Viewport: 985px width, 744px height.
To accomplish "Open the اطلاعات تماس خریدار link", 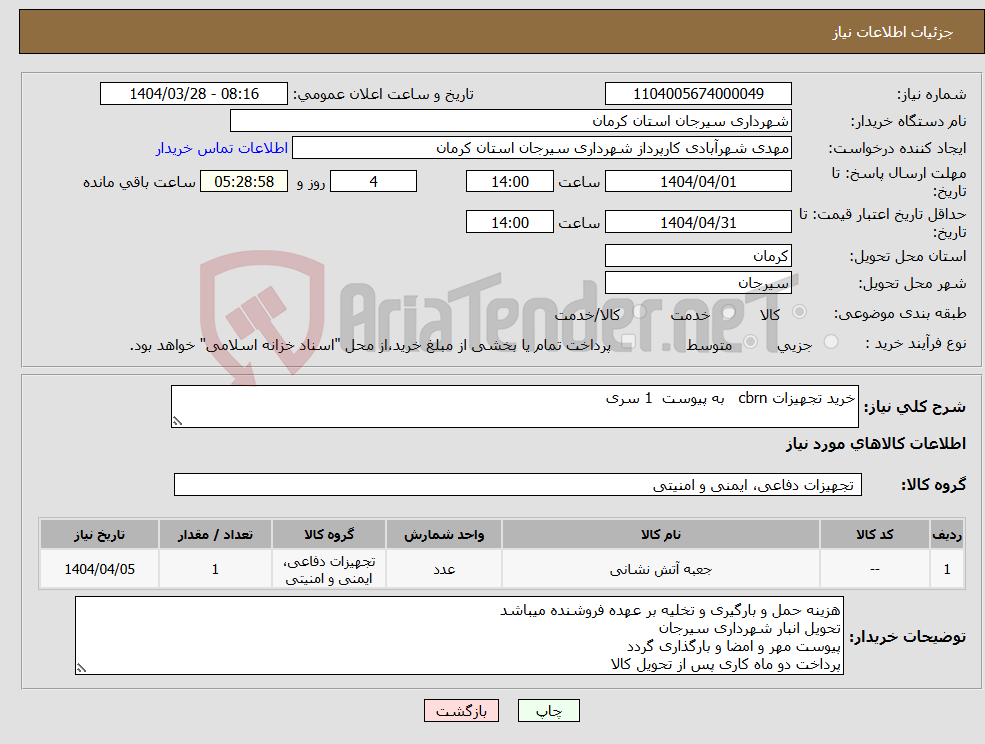I will (222, 148).
